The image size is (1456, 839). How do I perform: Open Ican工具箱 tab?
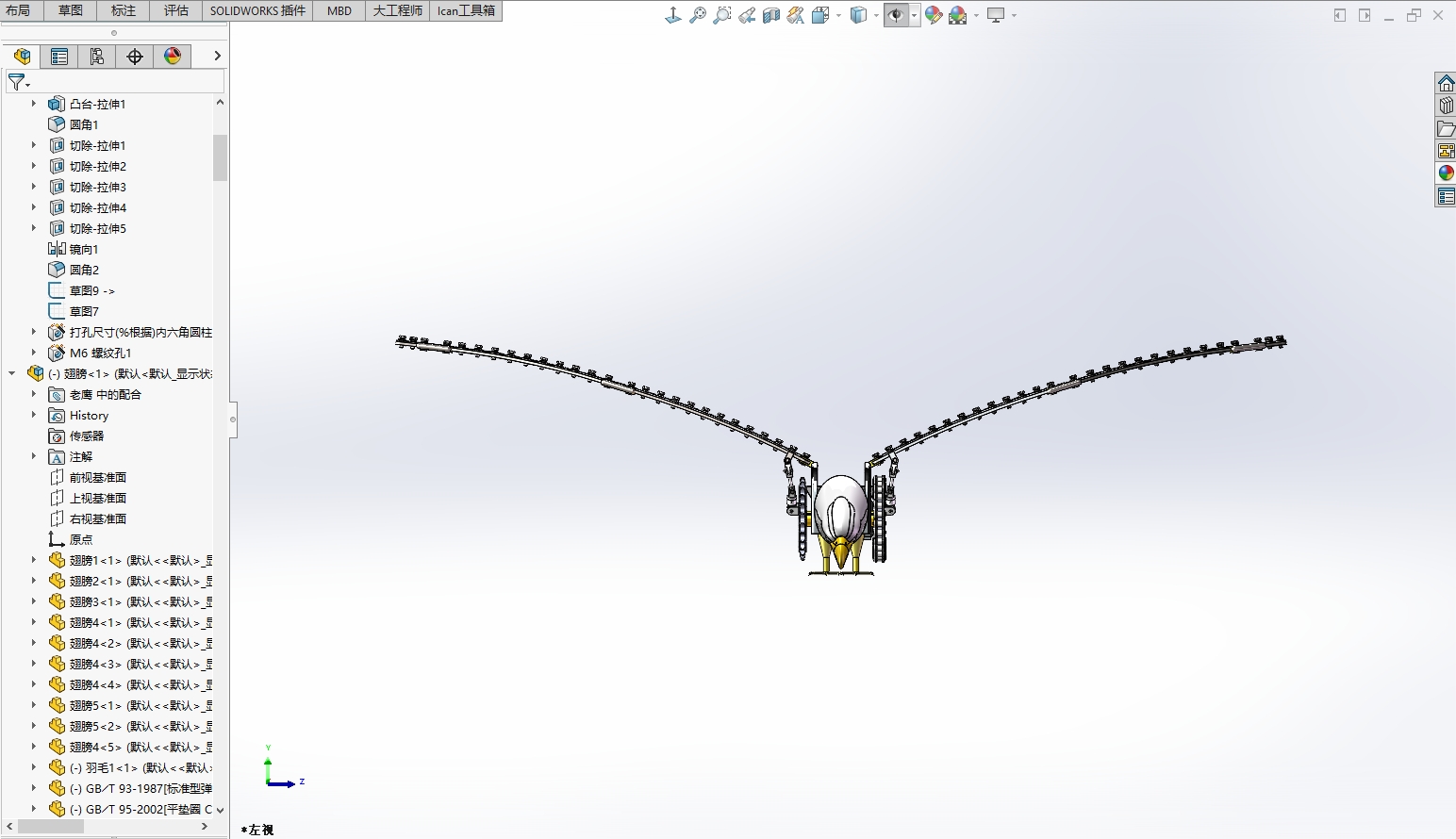click(x=466, y=10)
